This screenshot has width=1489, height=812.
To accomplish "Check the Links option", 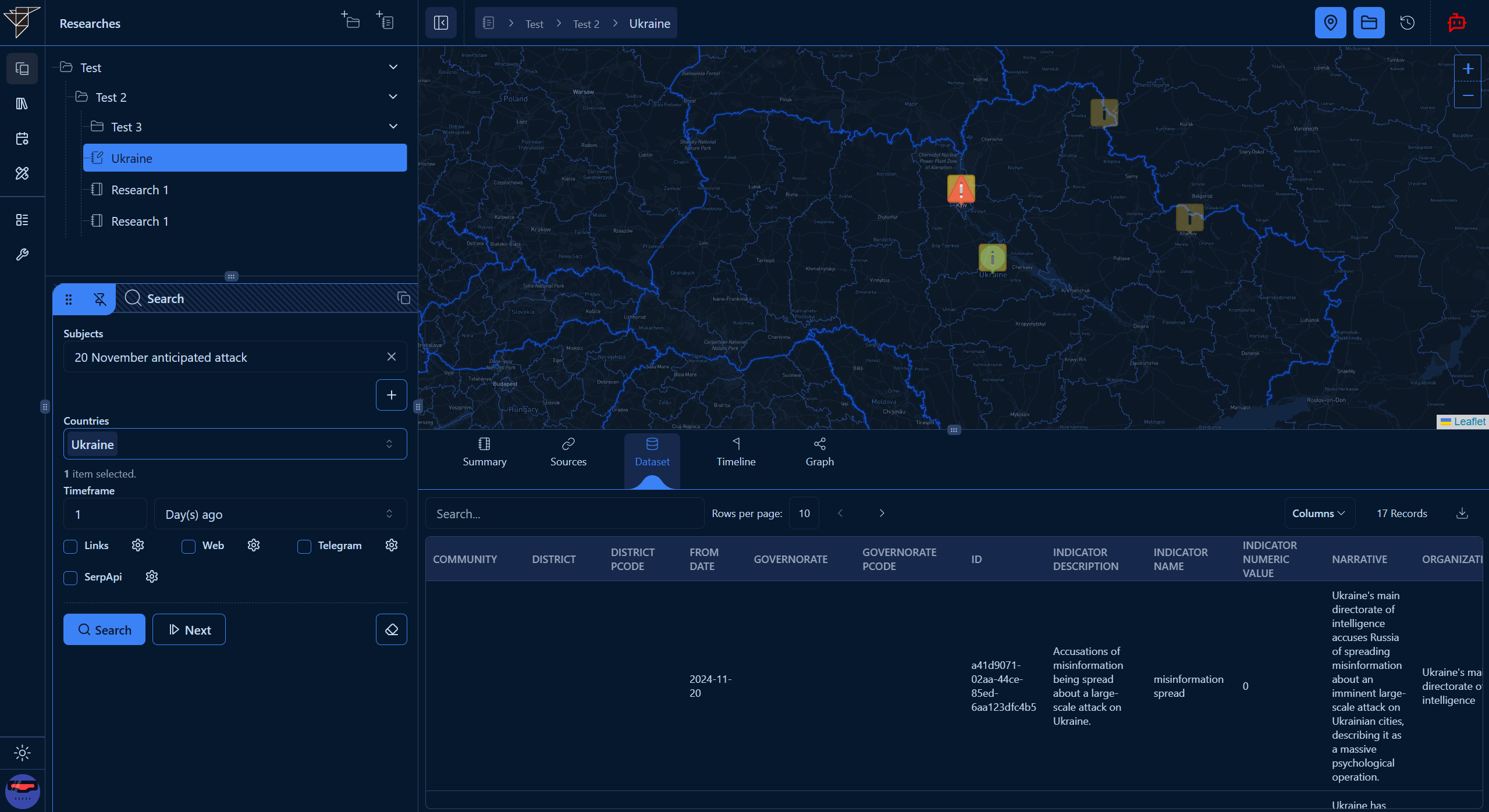I will (70, 546).
